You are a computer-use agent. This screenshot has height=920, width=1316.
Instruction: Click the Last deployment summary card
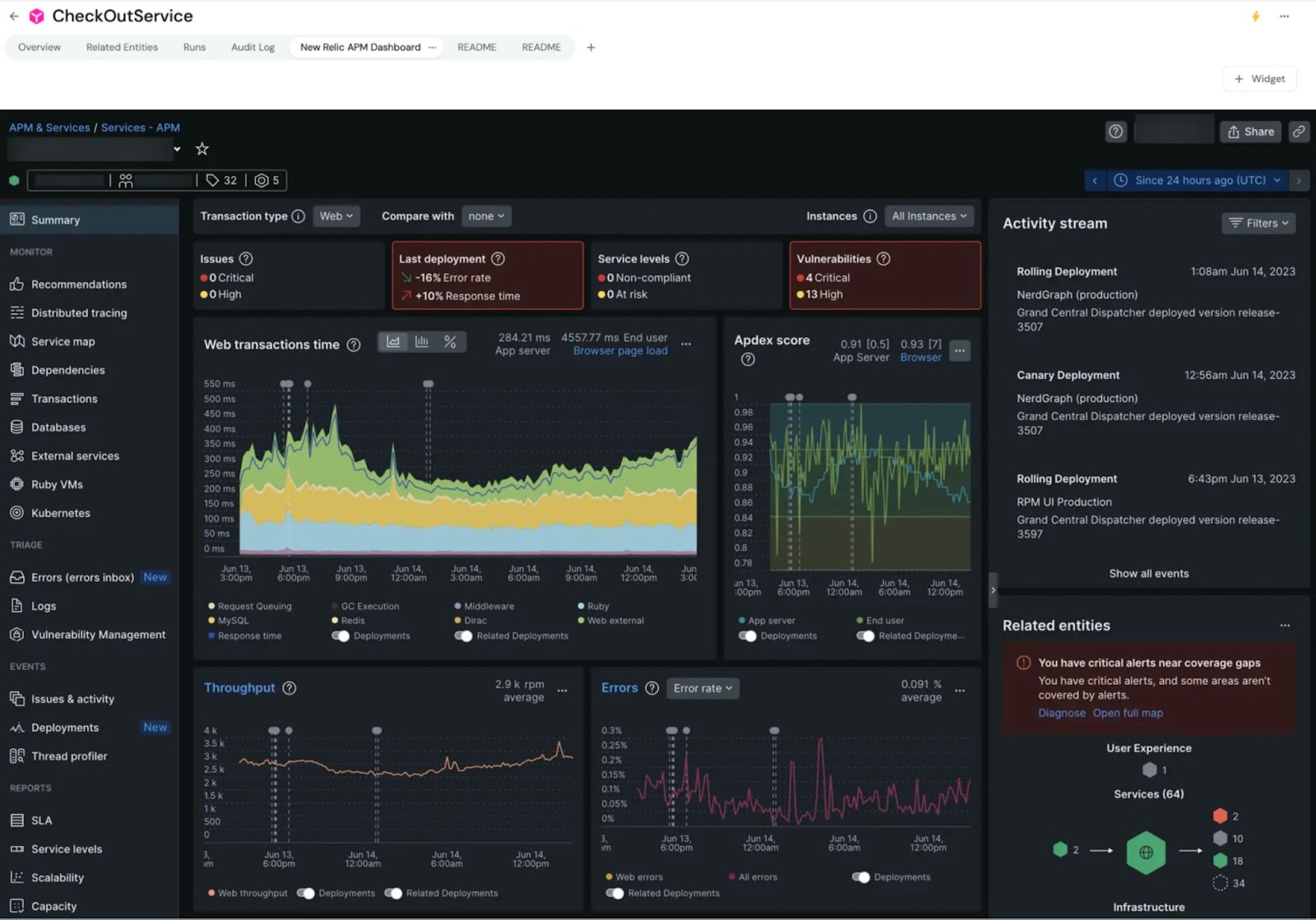[487, 275]
